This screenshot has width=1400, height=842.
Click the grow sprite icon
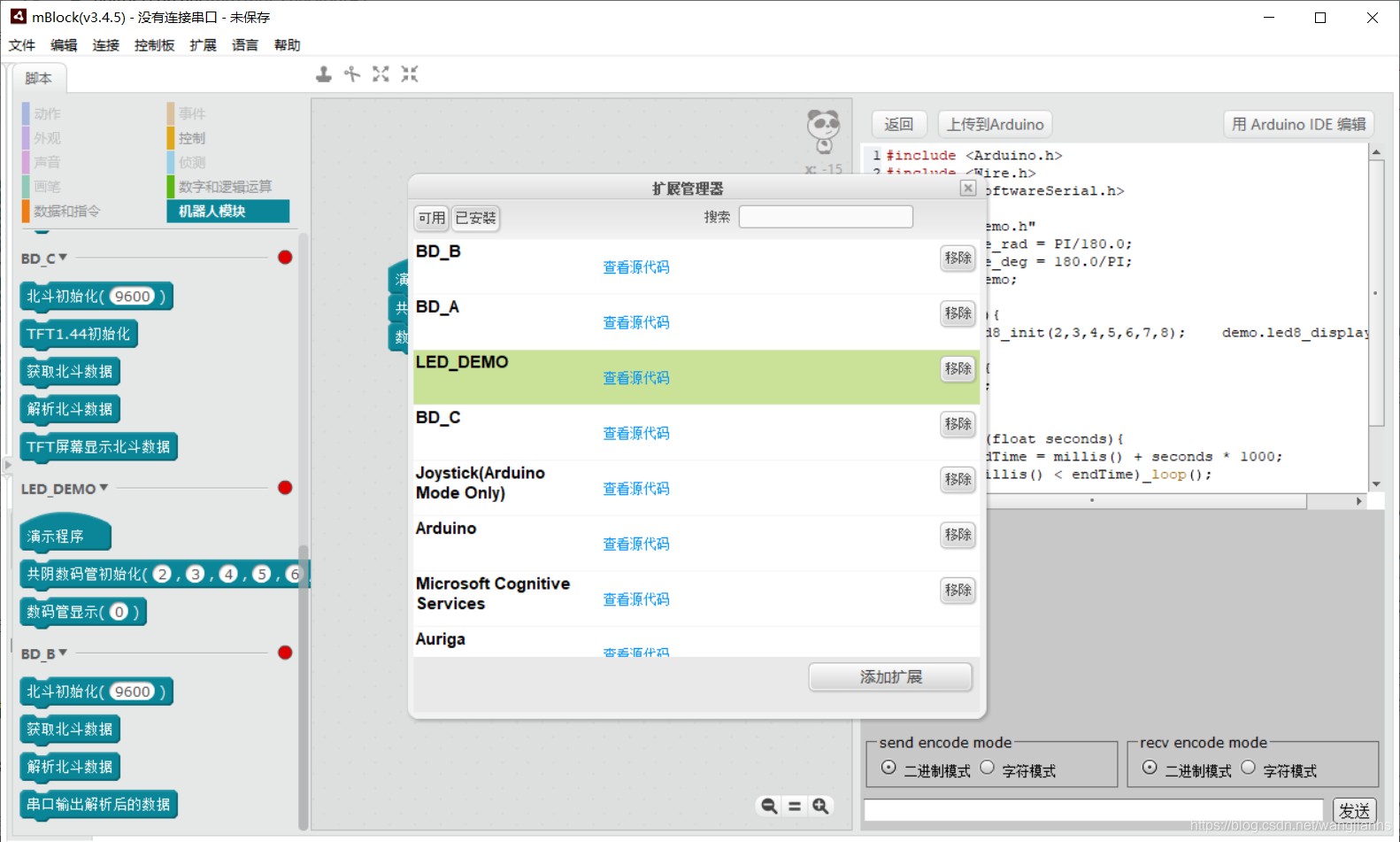381,74
